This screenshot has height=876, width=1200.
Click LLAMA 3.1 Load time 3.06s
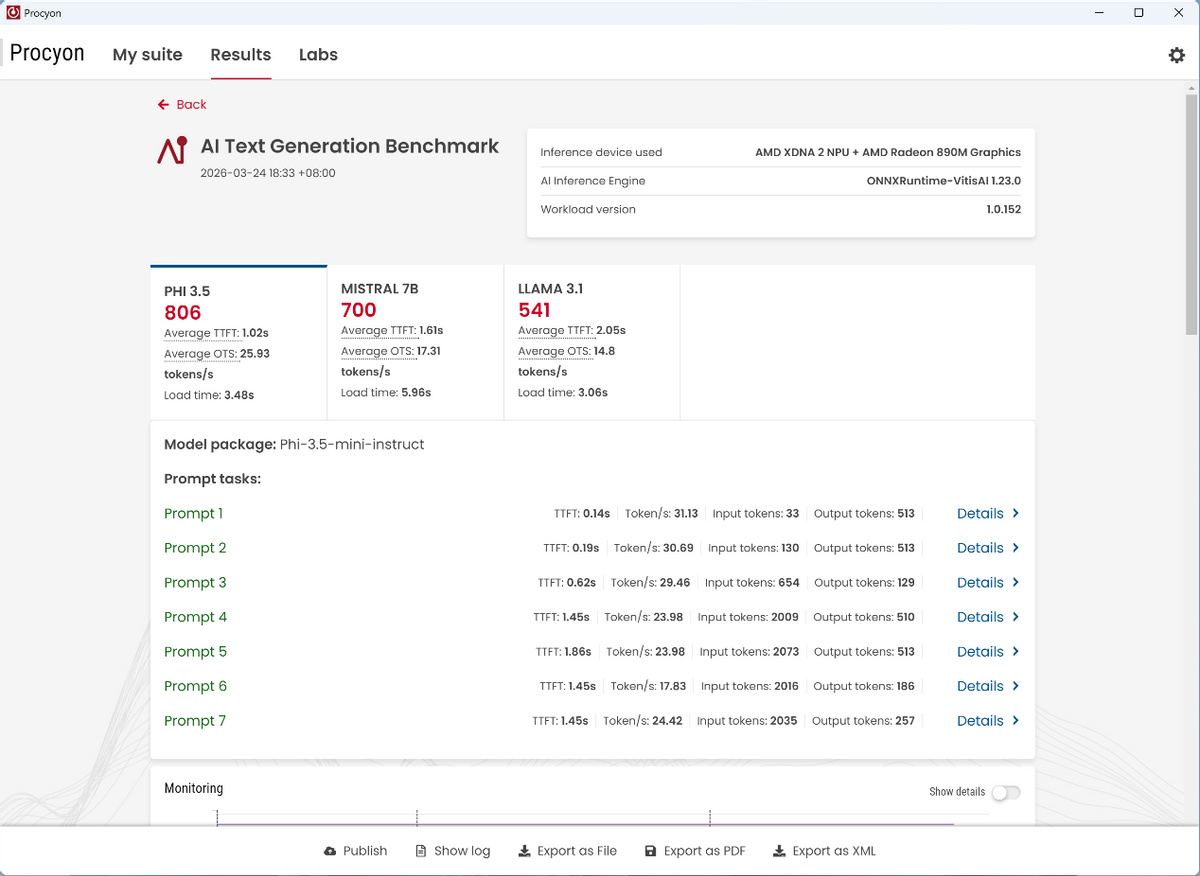pos(563,392)
